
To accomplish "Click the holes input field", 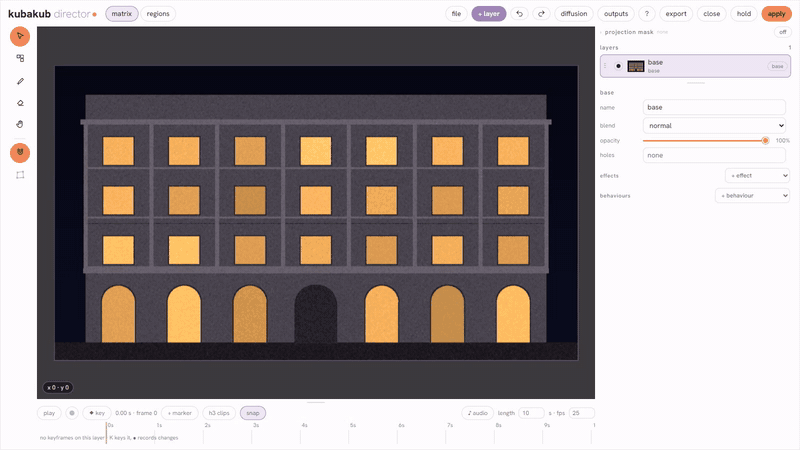I will (x=714, y=155).
